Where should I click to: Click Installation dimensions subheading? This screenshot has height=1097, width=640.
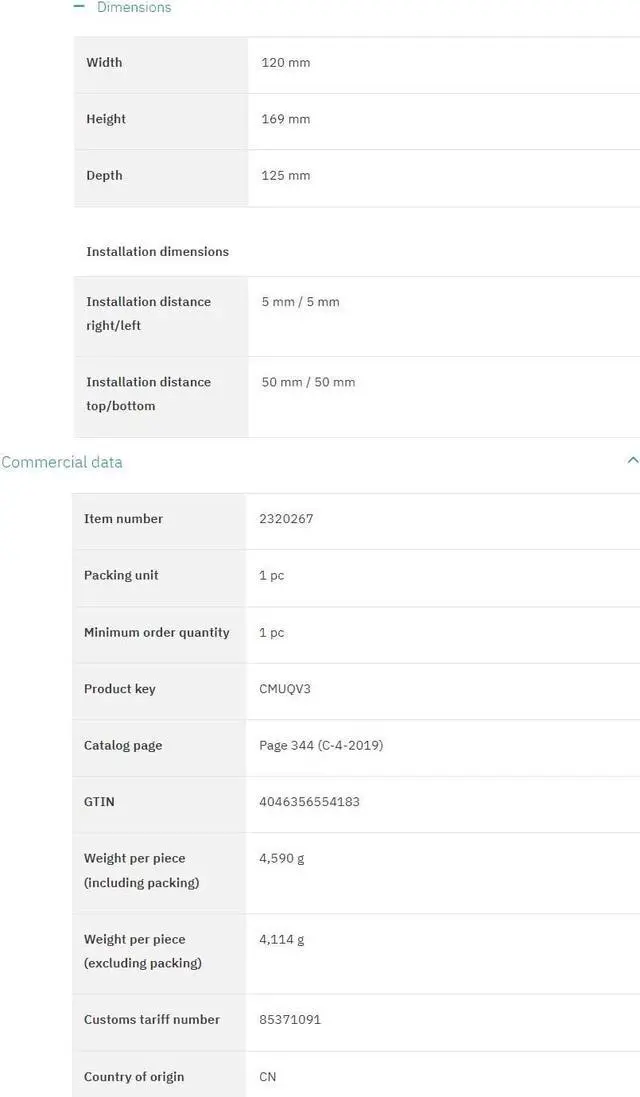click(x=157, y=252)
